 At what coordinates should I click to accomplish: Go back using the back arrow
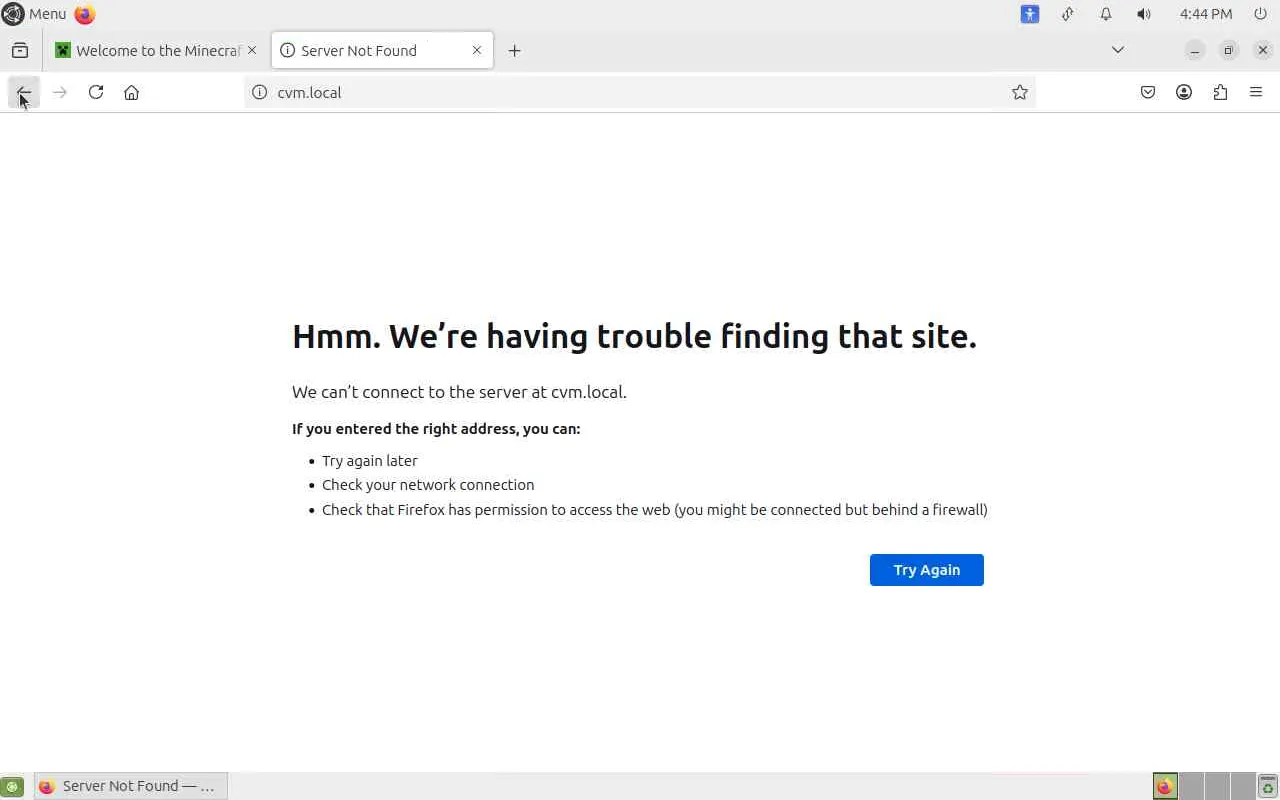[x=23, y=92]
